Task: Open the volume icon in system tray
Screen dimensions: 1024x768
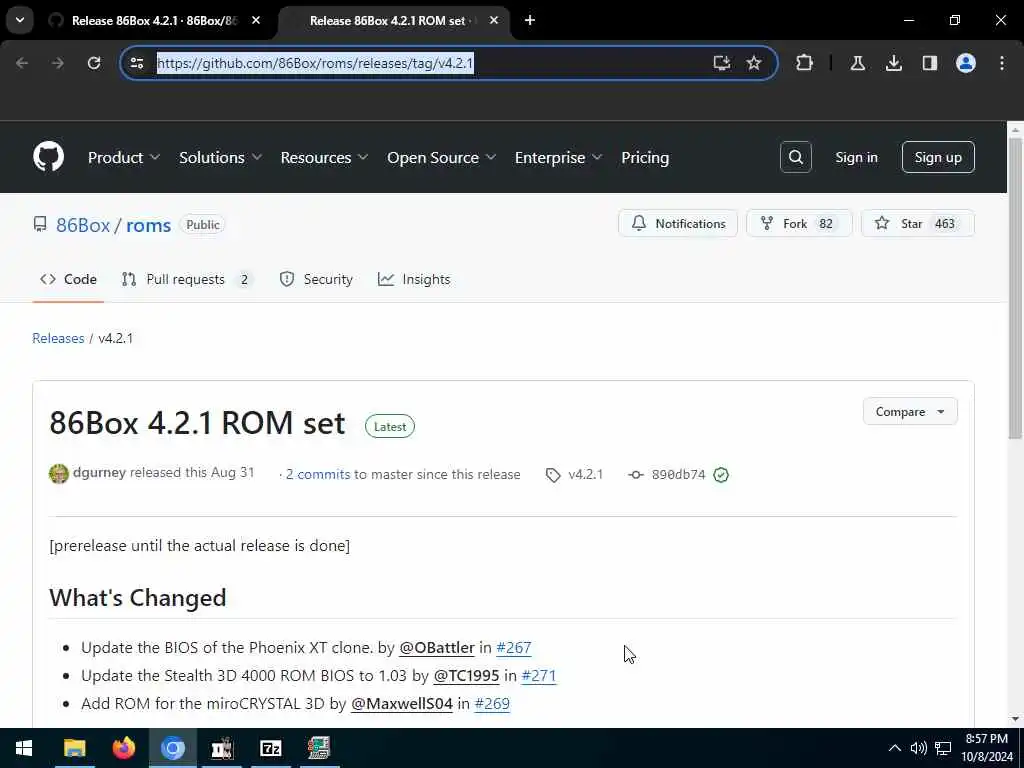Action: pyautogui.click(x=918, y=748)
